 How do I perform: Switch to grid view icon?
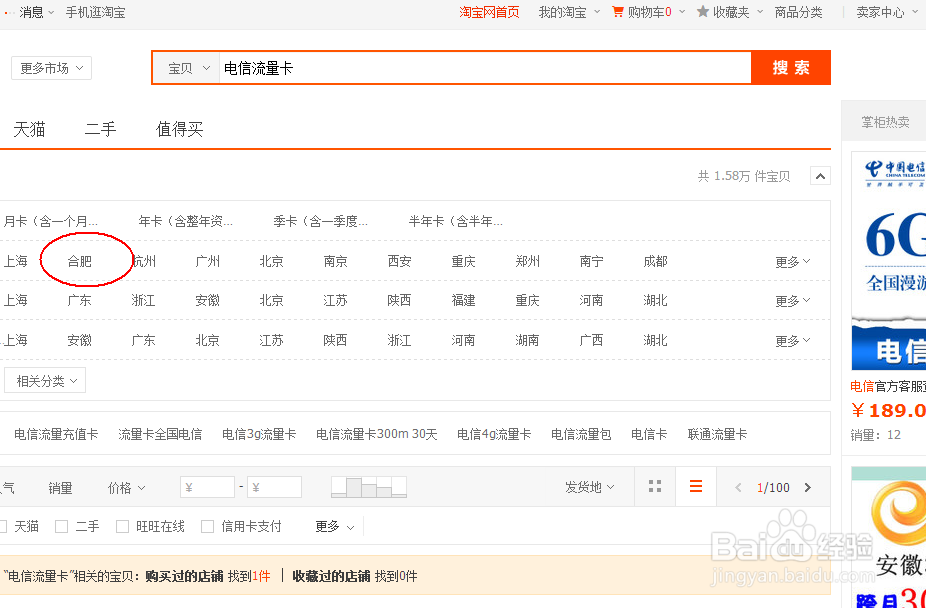coord(655,487)
